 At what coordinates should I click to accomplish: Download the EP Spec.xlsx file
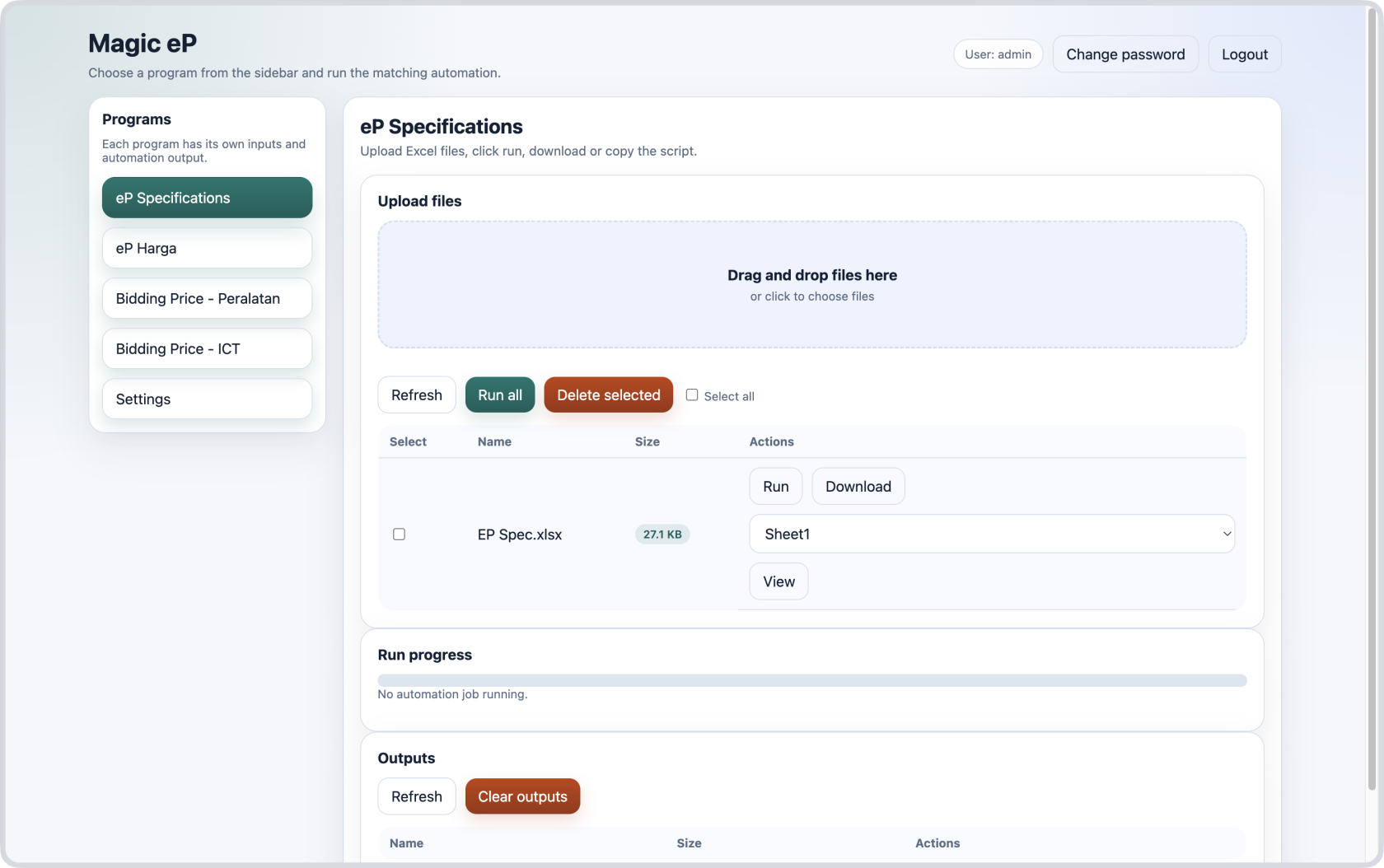858,487
